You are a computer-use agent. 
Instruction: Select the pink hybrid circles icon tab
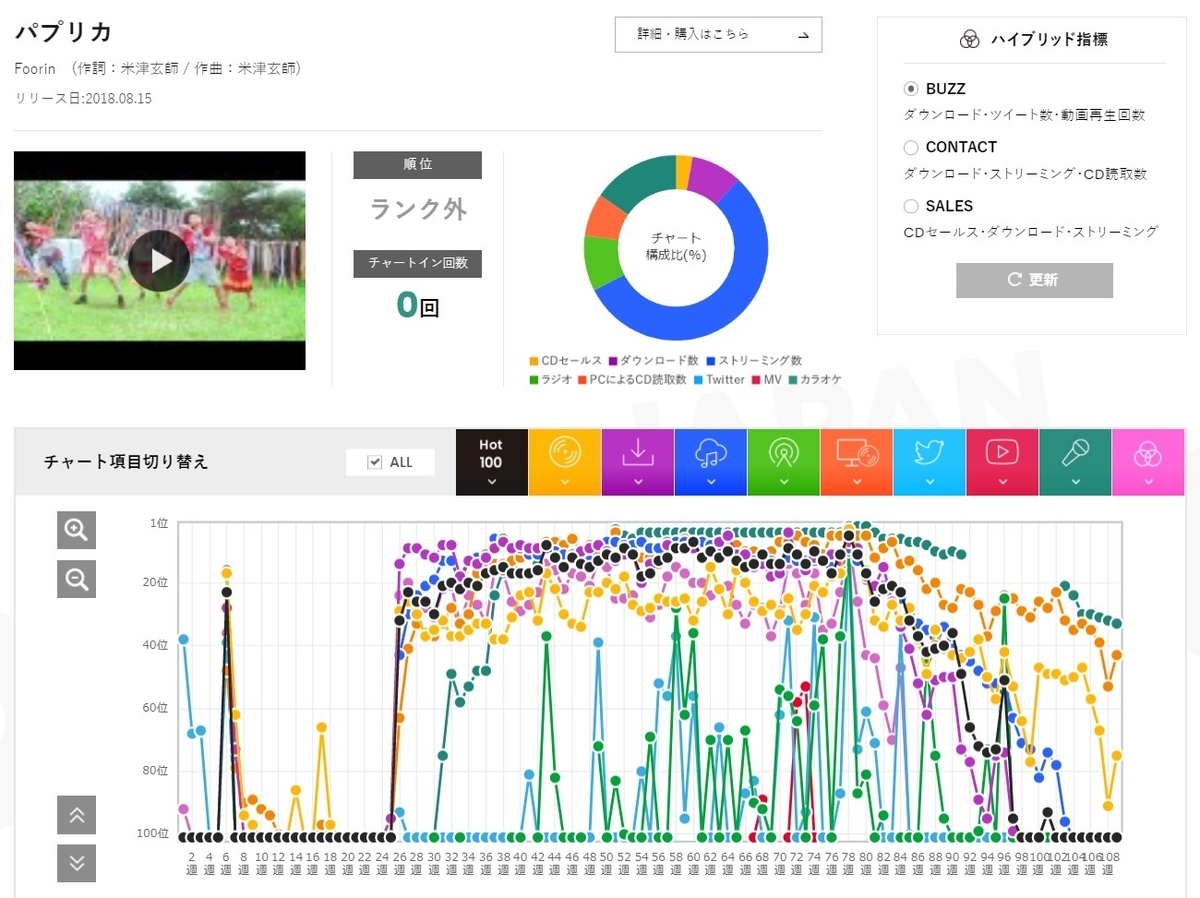point(1148,462)
